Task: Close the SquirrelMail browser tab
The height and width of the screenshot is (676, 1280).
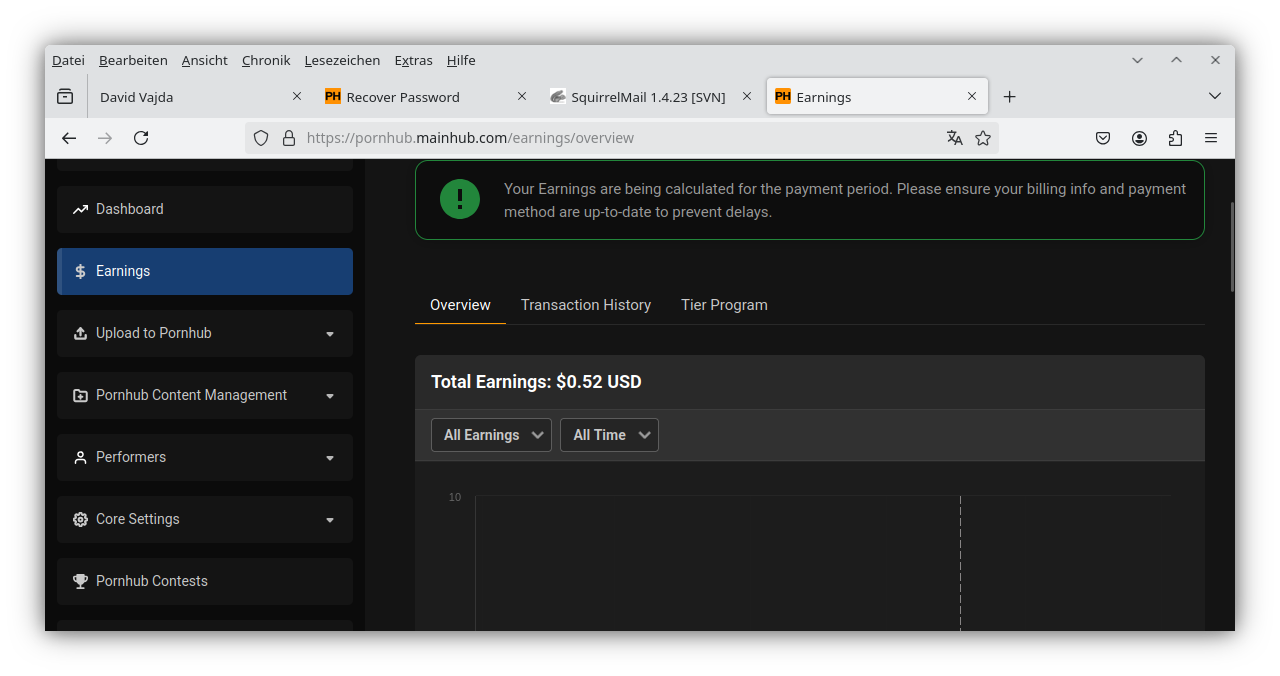Action: 746,96
